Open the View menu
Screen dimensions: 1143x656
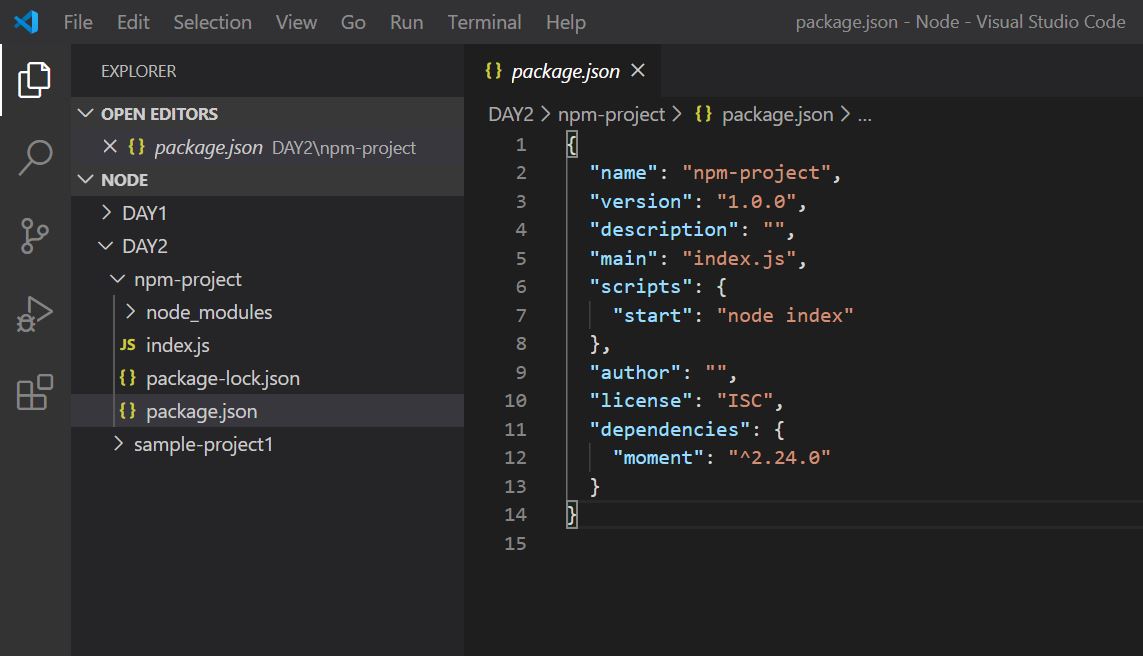296,23
